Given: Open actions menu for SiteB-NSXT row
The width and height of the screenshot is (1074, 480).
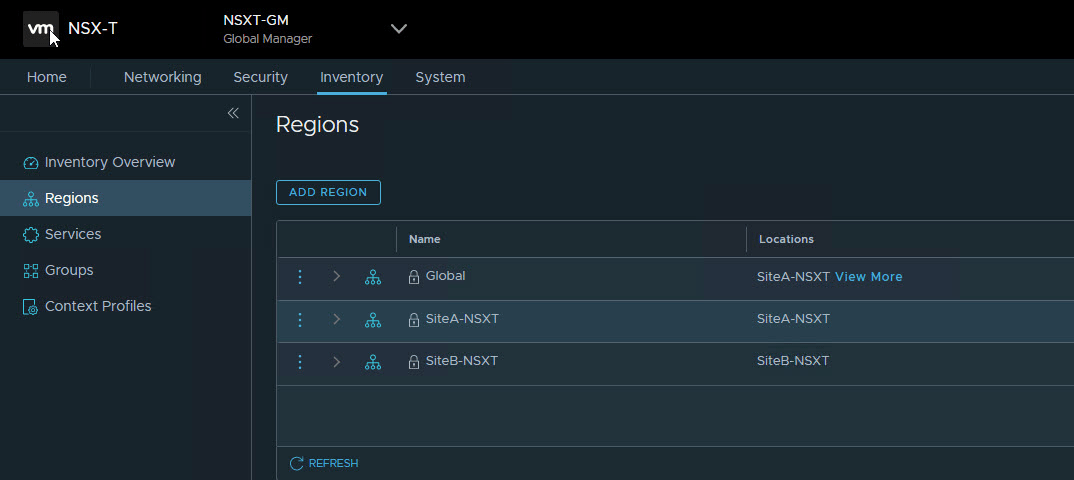Looking at the screenshot, I should coord(299,362).
